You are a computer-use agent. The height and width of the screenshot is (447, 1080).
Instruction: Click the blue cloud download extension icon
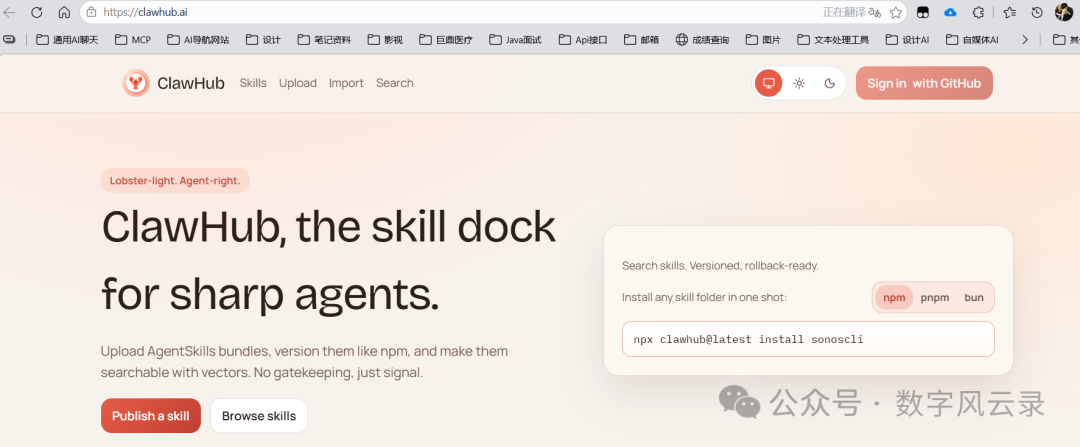tap(951, 12)
